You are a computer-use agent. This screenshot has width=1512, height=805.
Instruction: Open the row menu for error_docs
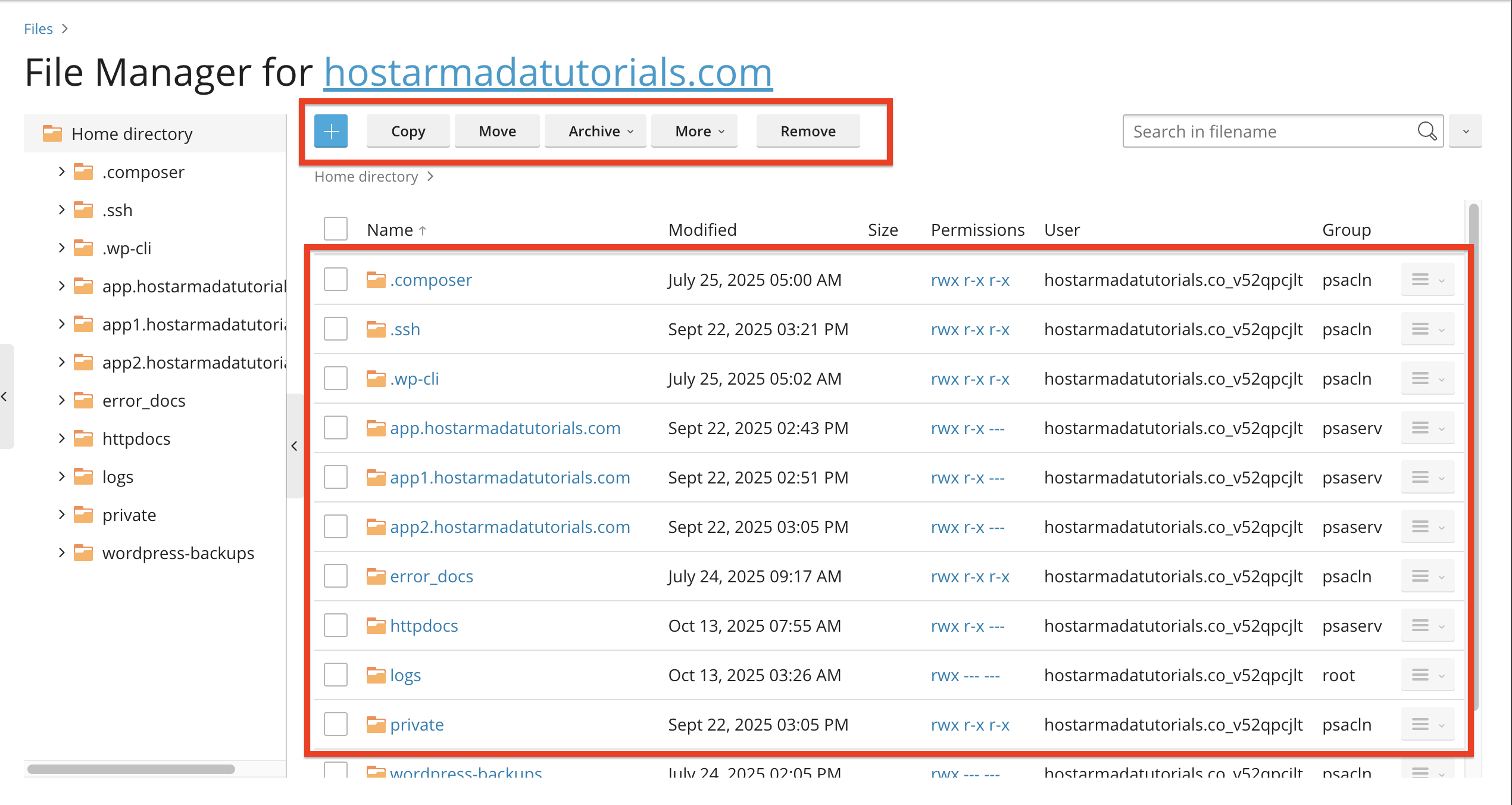1427,576
